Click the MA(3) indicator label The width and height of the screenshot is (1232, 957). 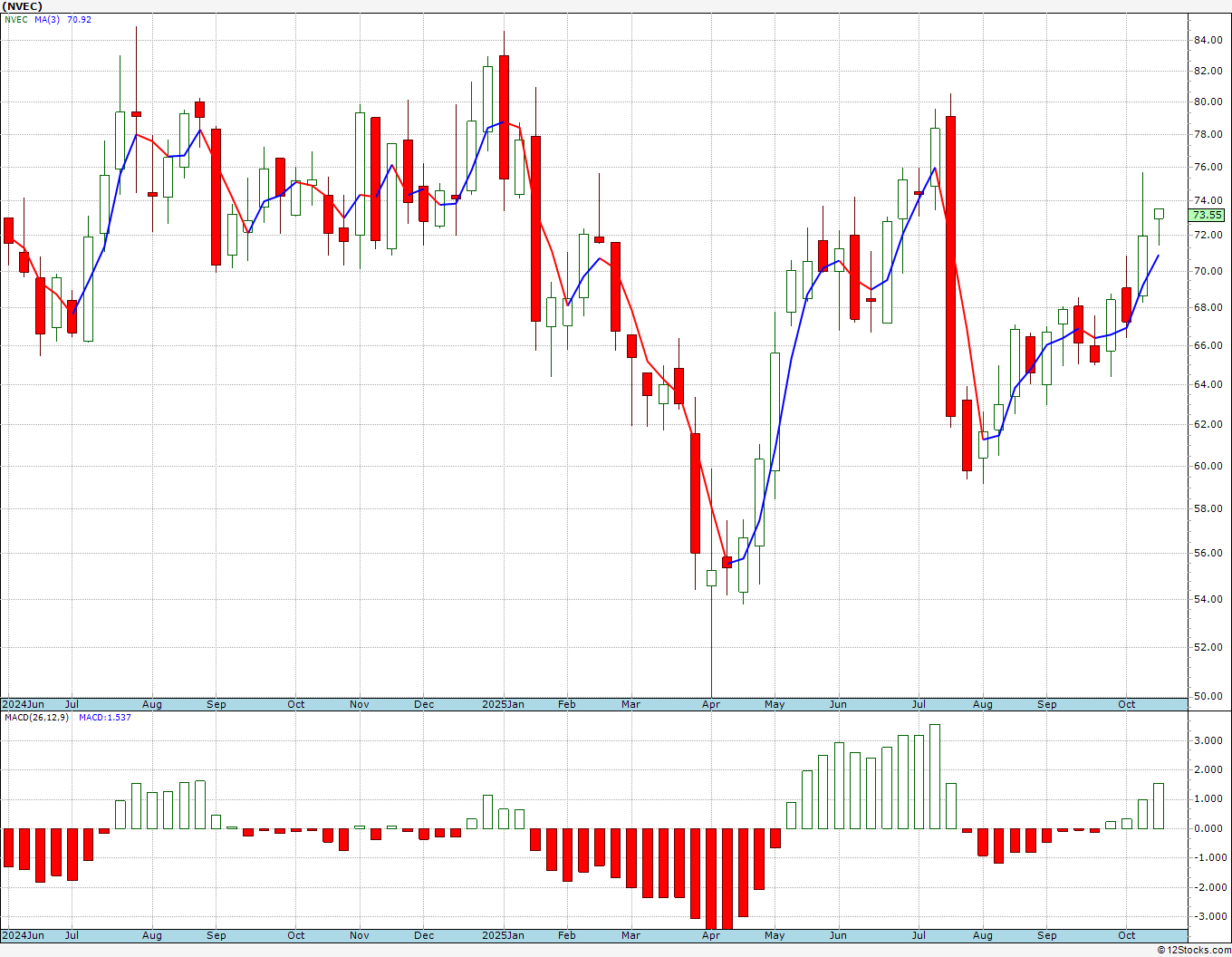(47, 20)
